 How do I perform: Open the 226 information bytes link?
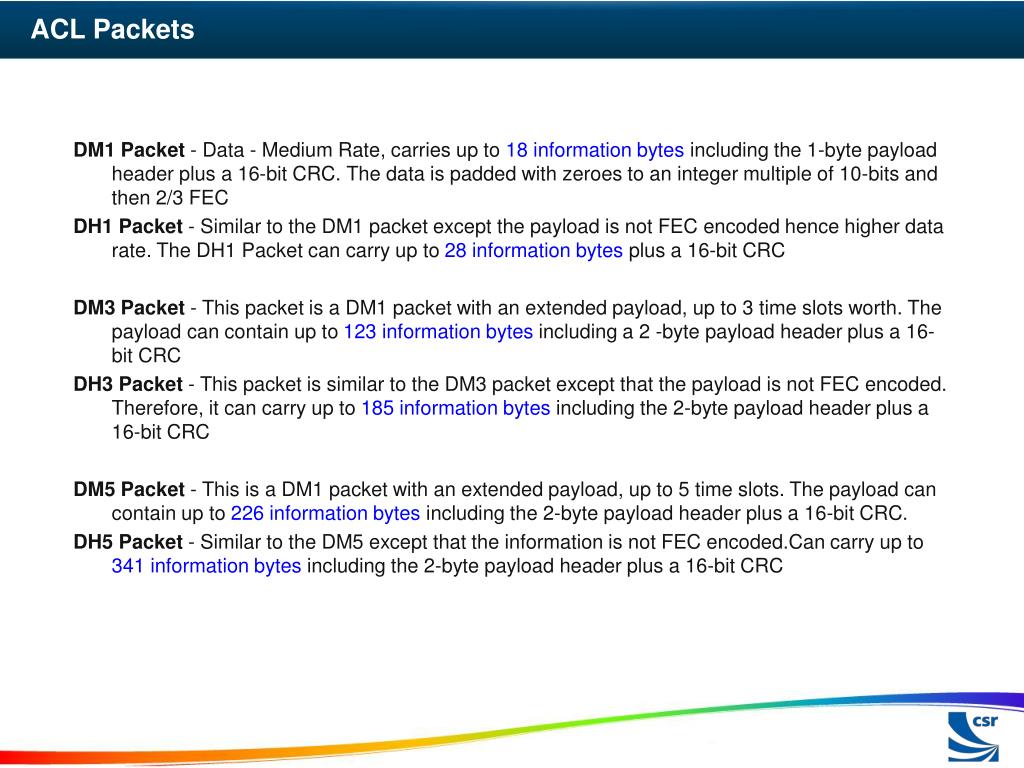coord(325,513)
